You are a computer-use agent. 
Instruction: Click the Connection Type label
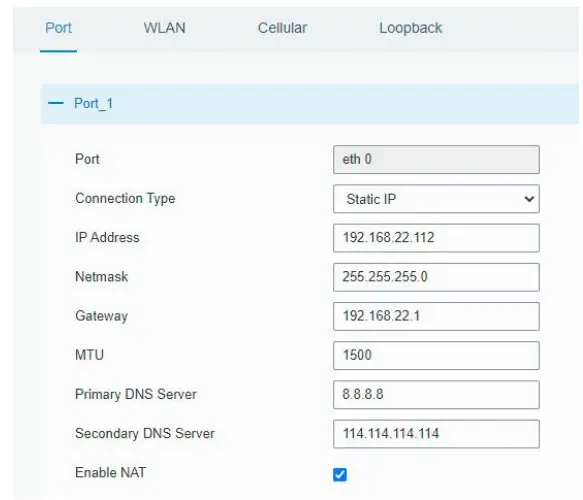click(125, 199)
